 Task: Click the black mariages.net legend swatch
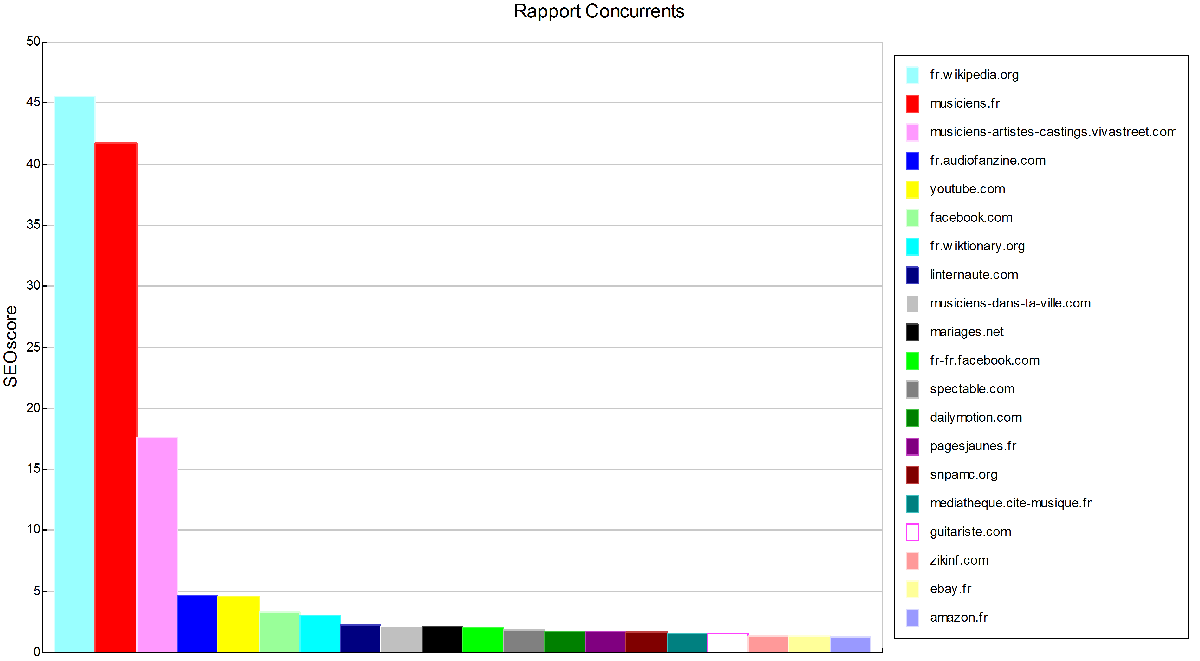(x=912, y=332)
